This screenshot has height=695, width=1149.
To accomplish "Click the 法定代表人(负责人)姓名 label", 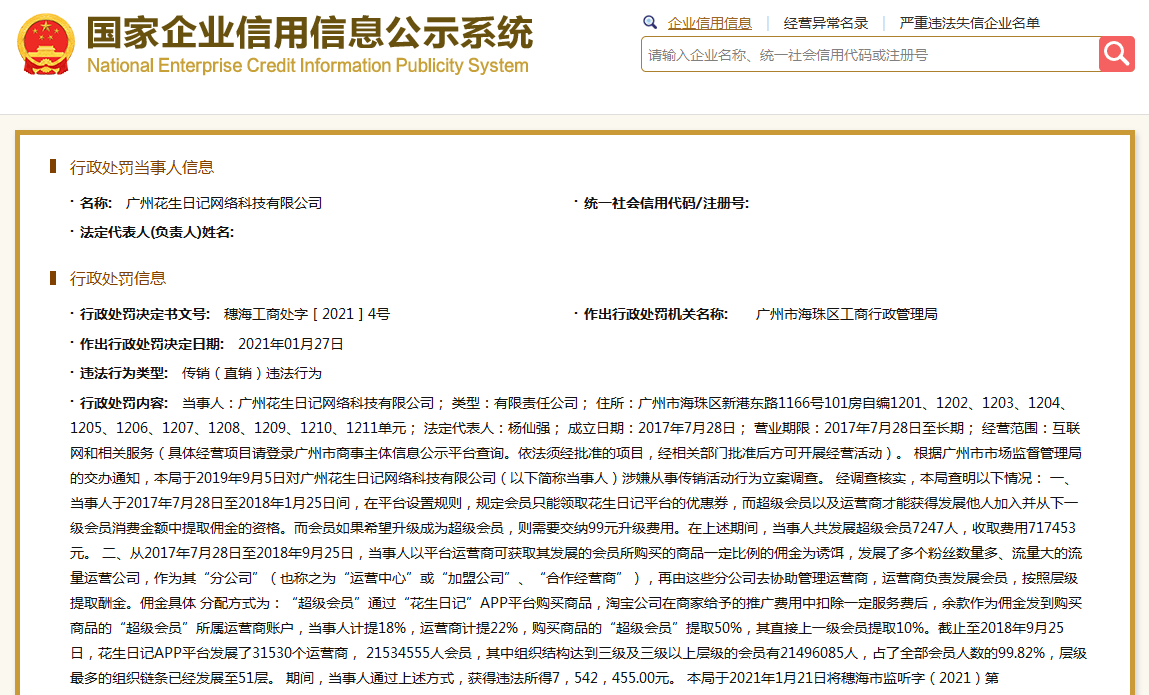I will (x=157, y=232).
